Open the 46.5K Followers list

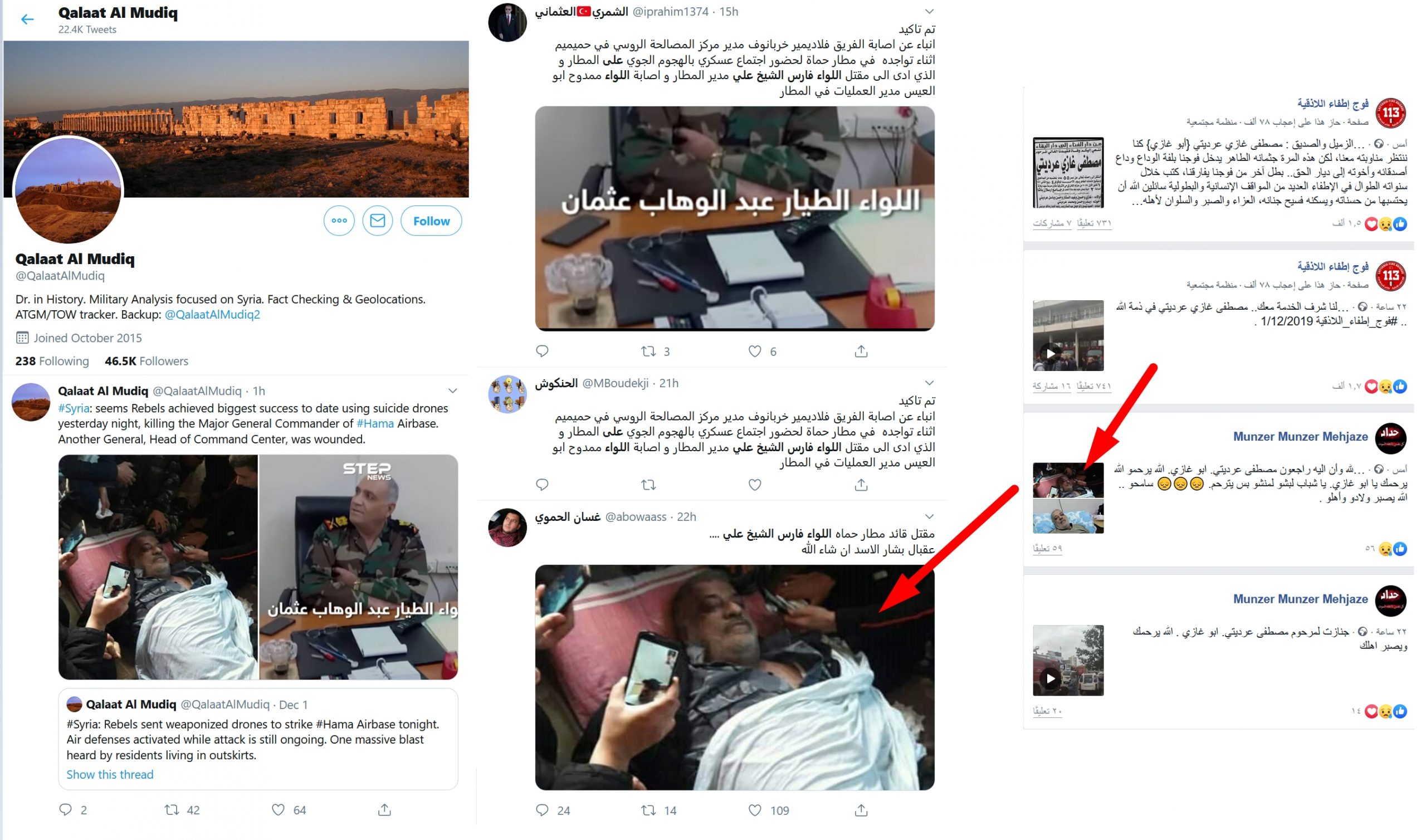tap(146, 361)
